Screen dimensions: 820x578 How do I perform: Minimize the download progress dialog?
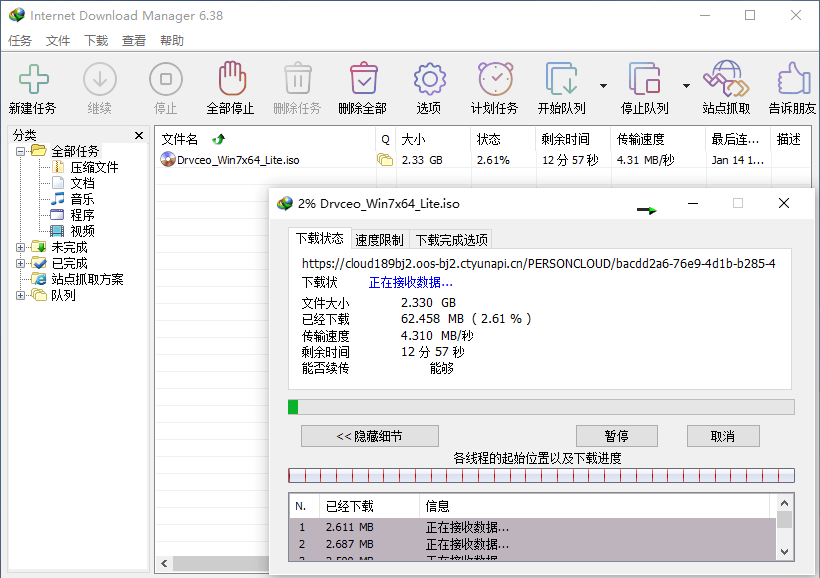(x=693, y=203)
